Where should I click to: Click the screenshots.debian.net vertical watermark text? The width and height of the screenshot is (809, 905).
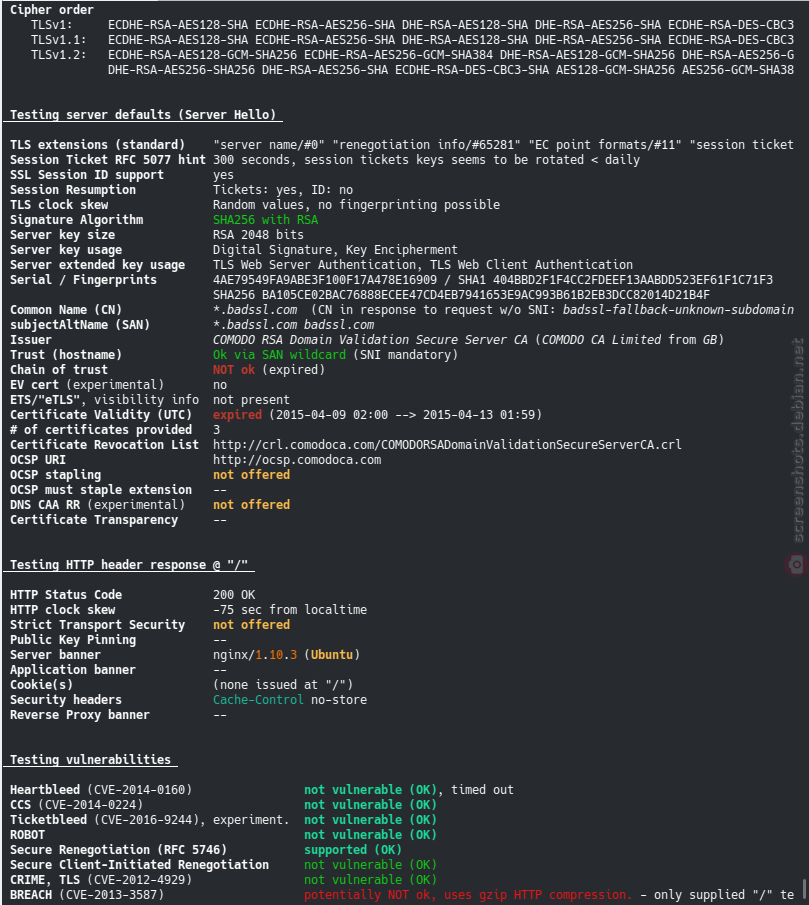point(798,440)
